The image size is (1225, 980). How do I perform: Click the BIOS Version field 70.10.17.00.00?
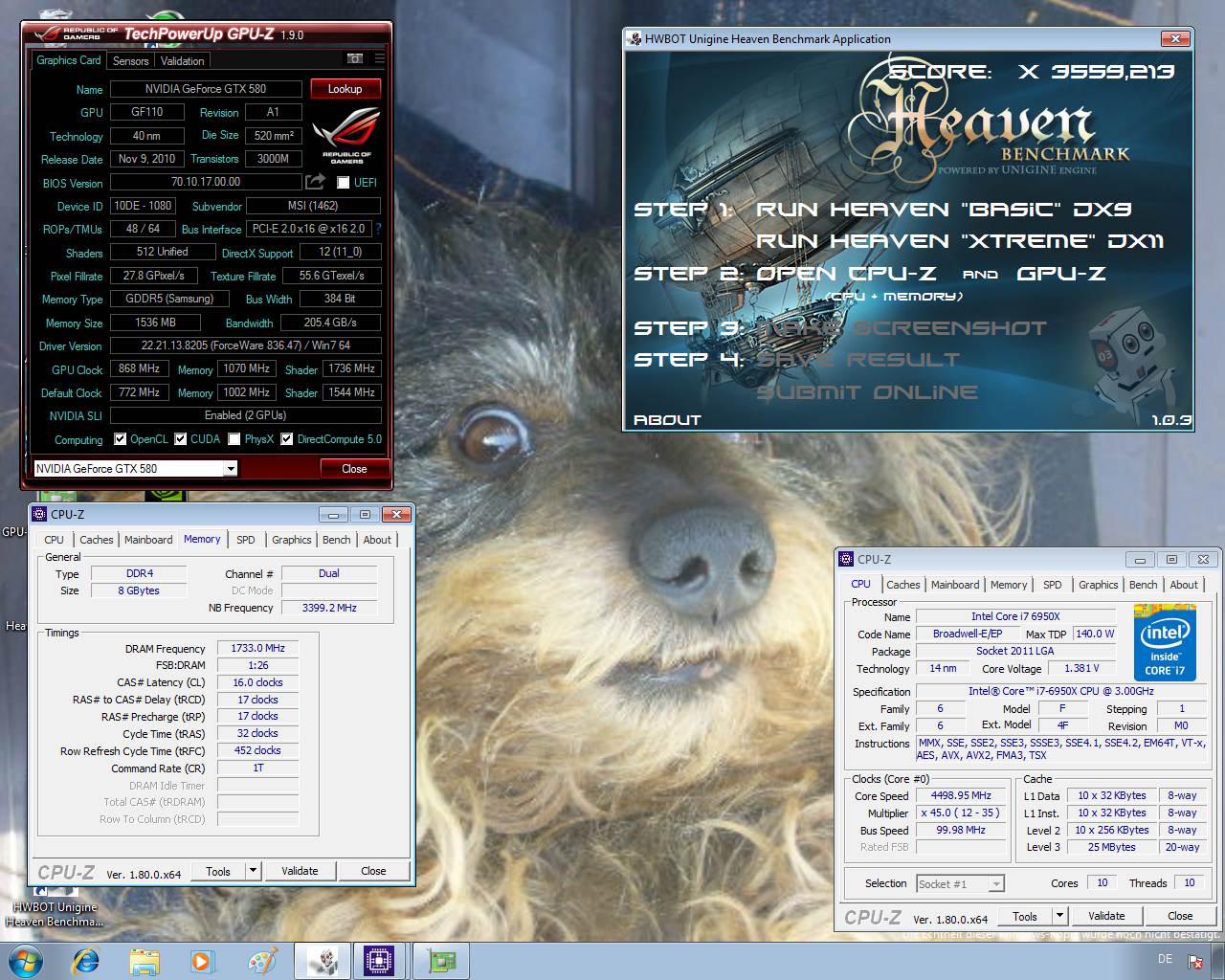coord(206,182)
